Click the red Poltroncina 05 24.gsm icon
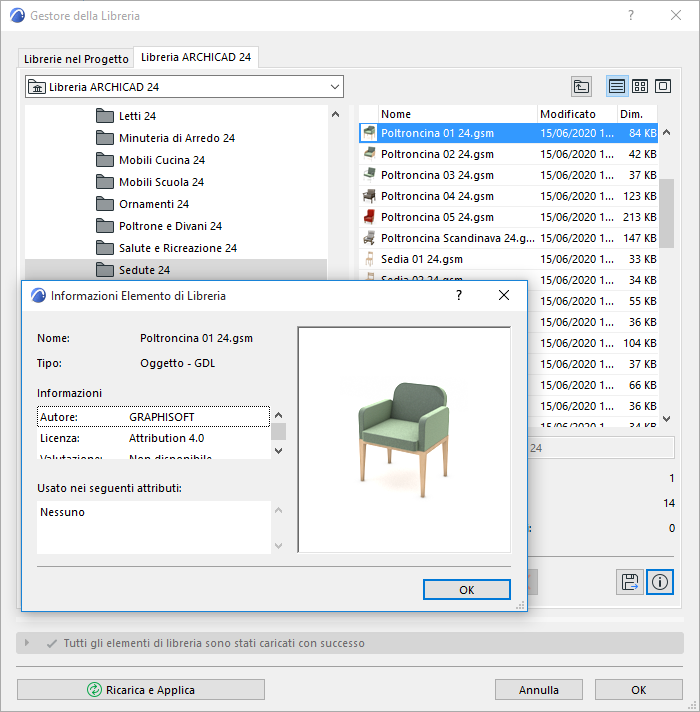Viewport: 700px width, 712px height. coord(370,217)
